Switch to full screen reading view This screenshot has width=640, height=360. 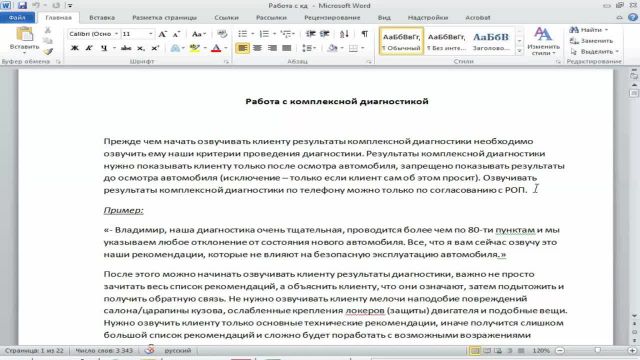(487, 350)
